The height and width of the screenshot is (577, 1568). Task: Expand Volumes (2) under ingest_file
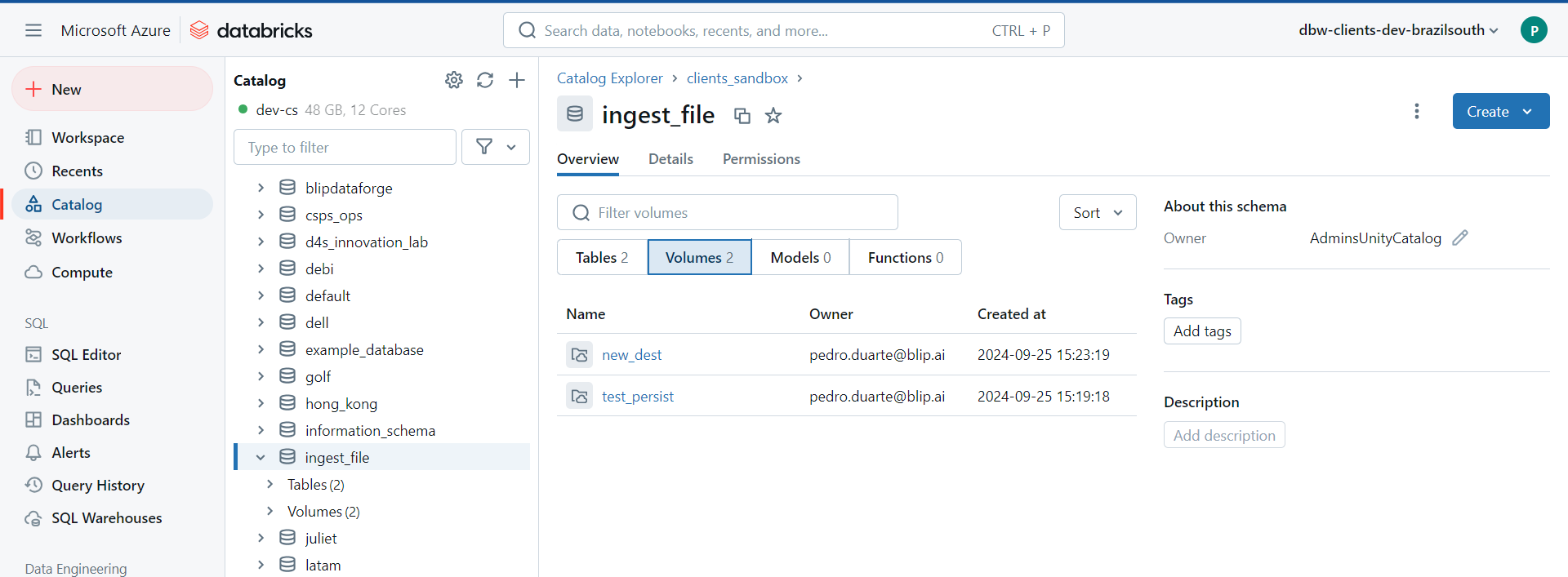click(269, 511)
